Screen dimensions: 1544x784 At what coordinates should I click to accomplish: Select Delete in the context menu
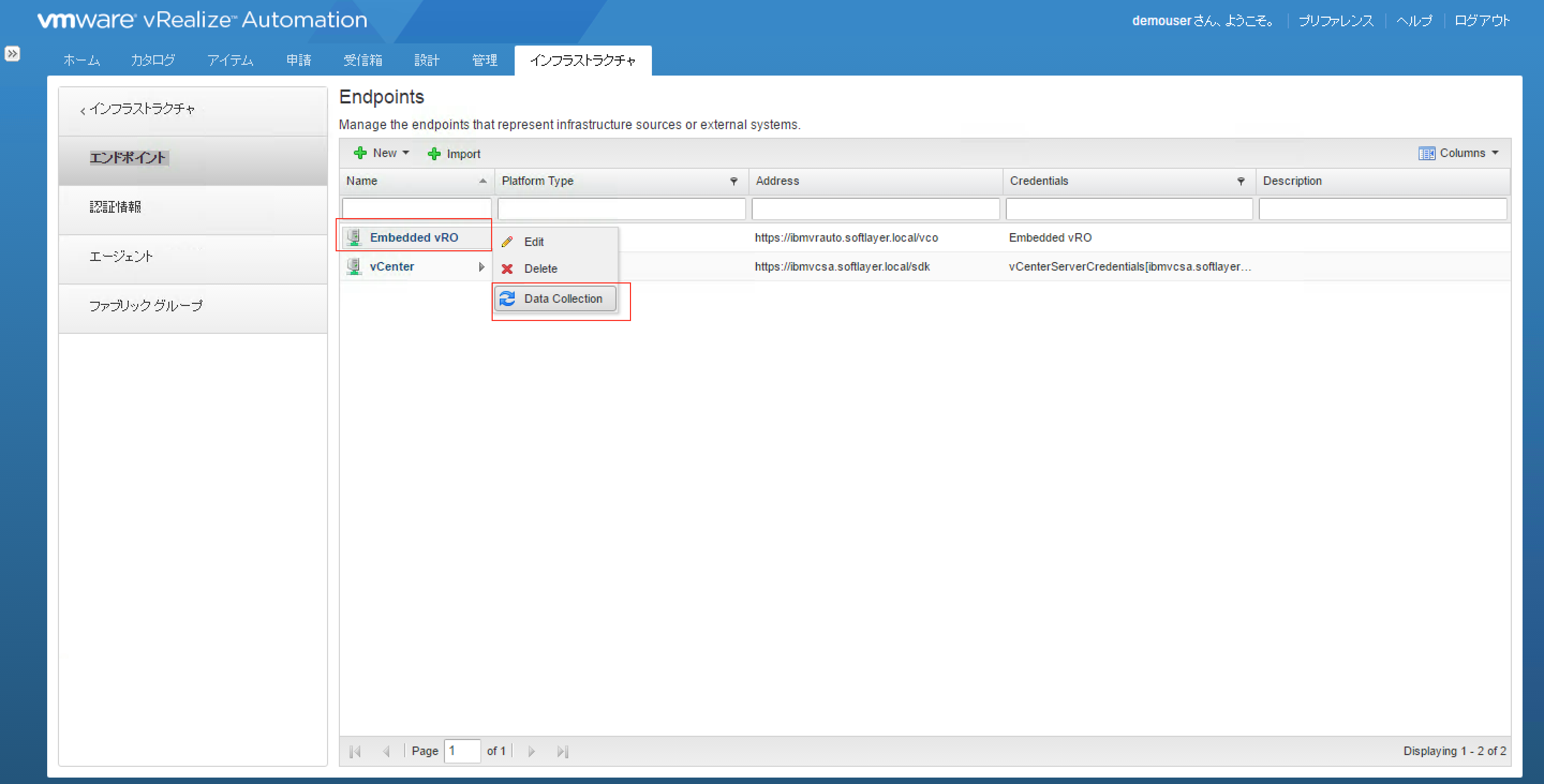click(539, 269)
